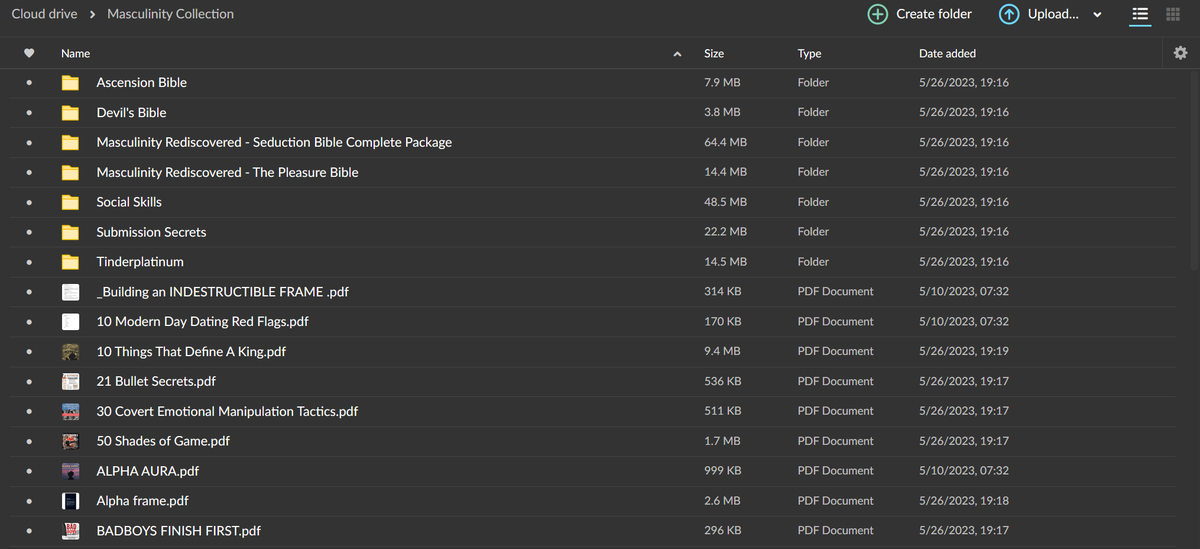The width and height of the screenshot is (1200, 549).
Task: Select 50 Shades of Game.pdf file name
Action: pos(163,441)
